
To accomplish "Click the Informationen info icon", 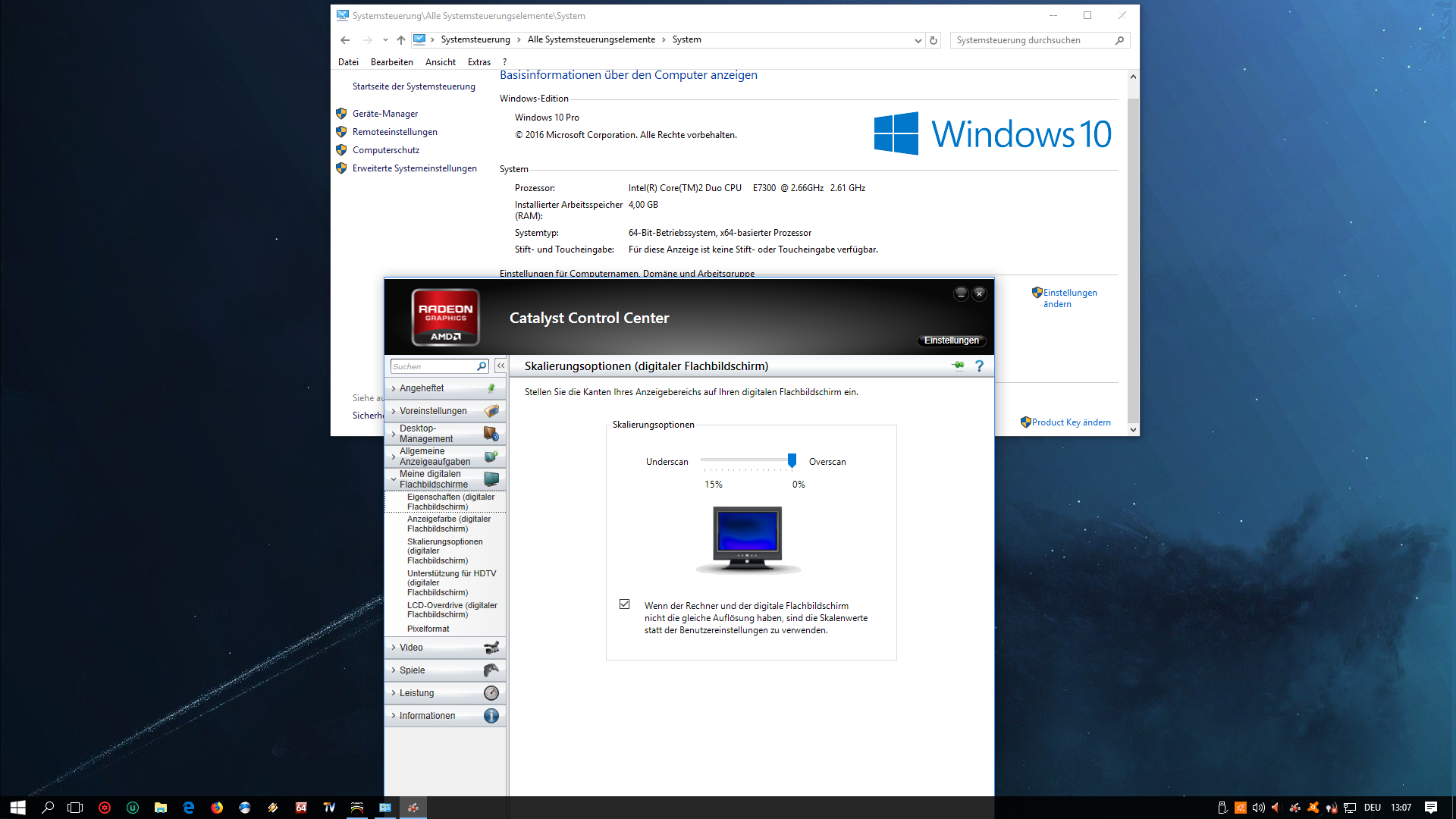I will tap(491, 716).
